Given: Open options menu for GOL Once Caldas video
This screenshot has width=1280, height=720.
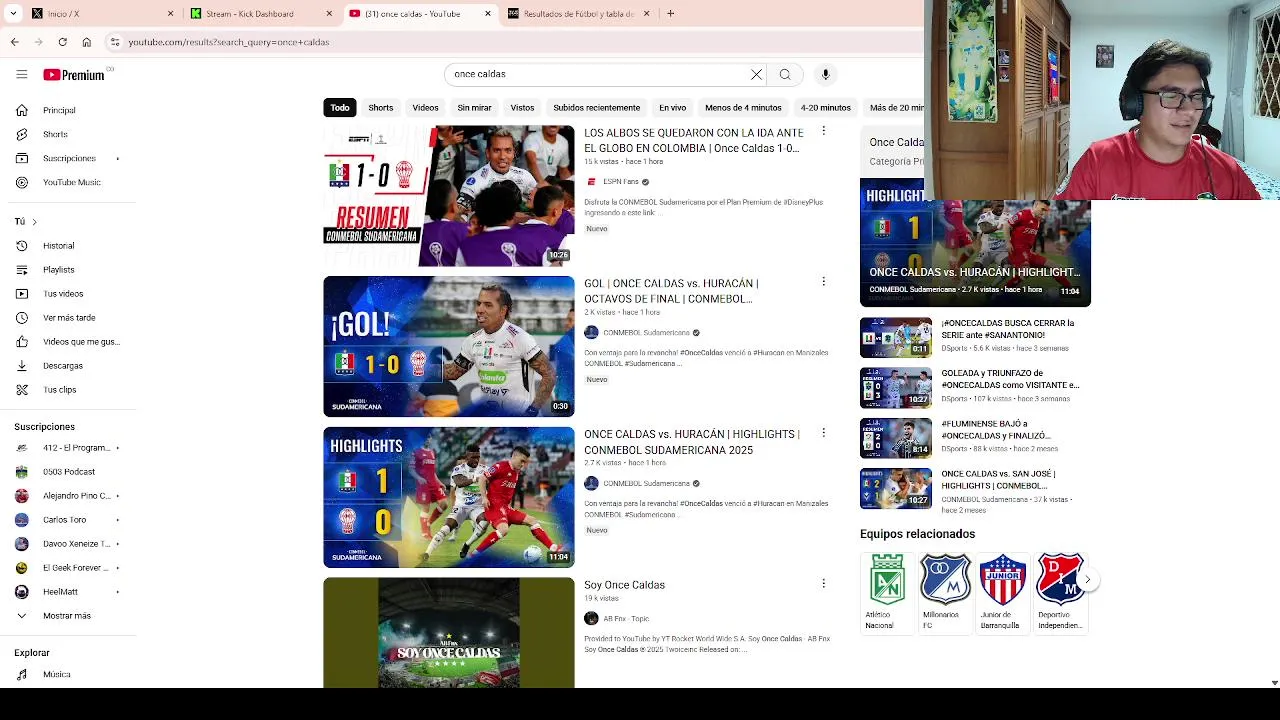Looking at the screenshot, I should click(823, 282).
